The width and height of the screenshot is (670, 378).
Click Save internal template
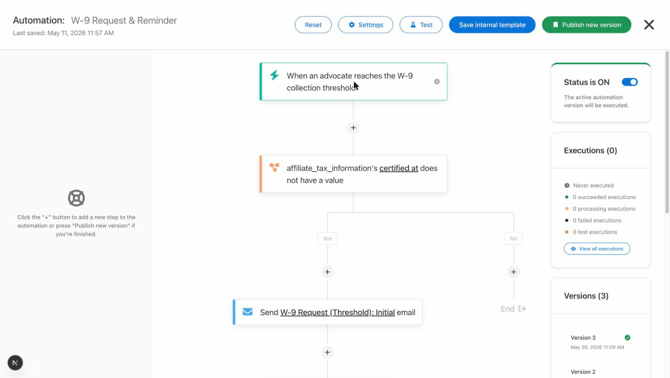[492, 25]
